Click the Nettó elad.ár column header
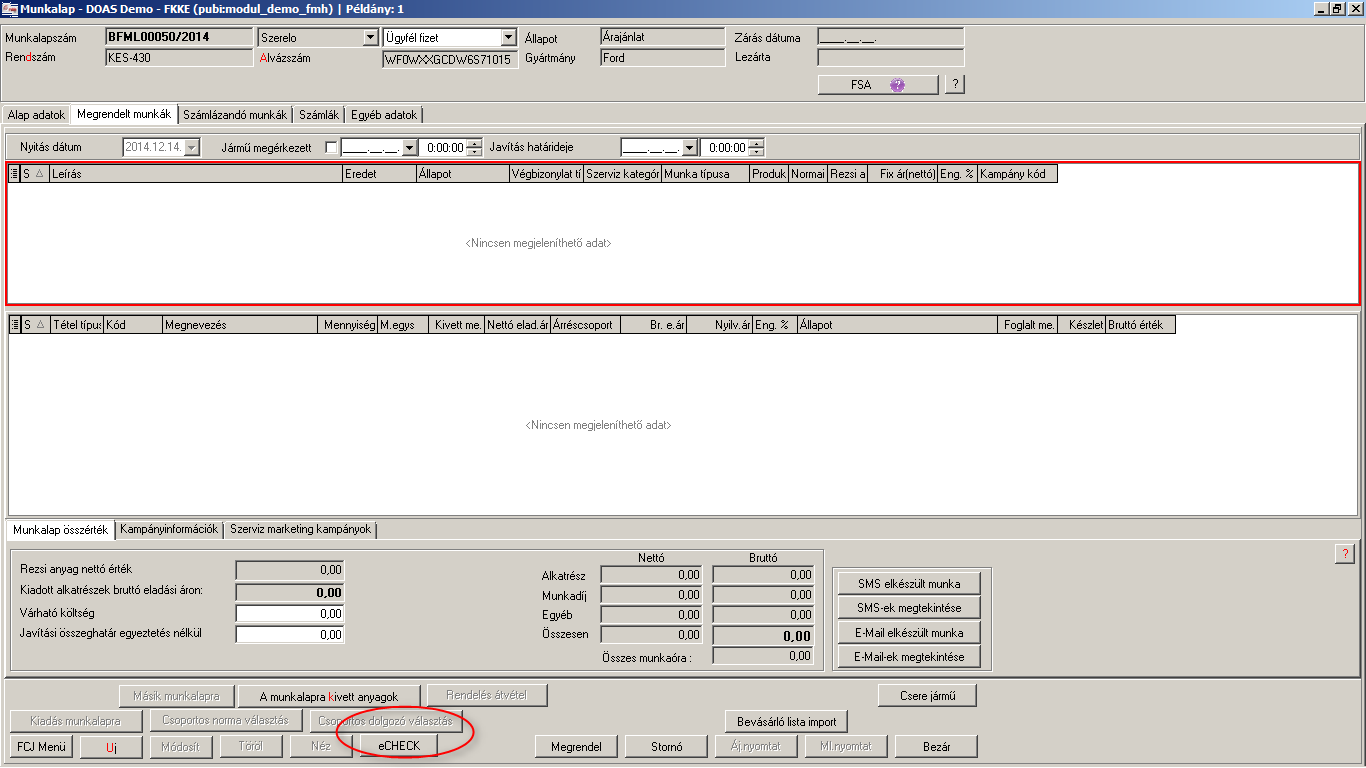 517,325
